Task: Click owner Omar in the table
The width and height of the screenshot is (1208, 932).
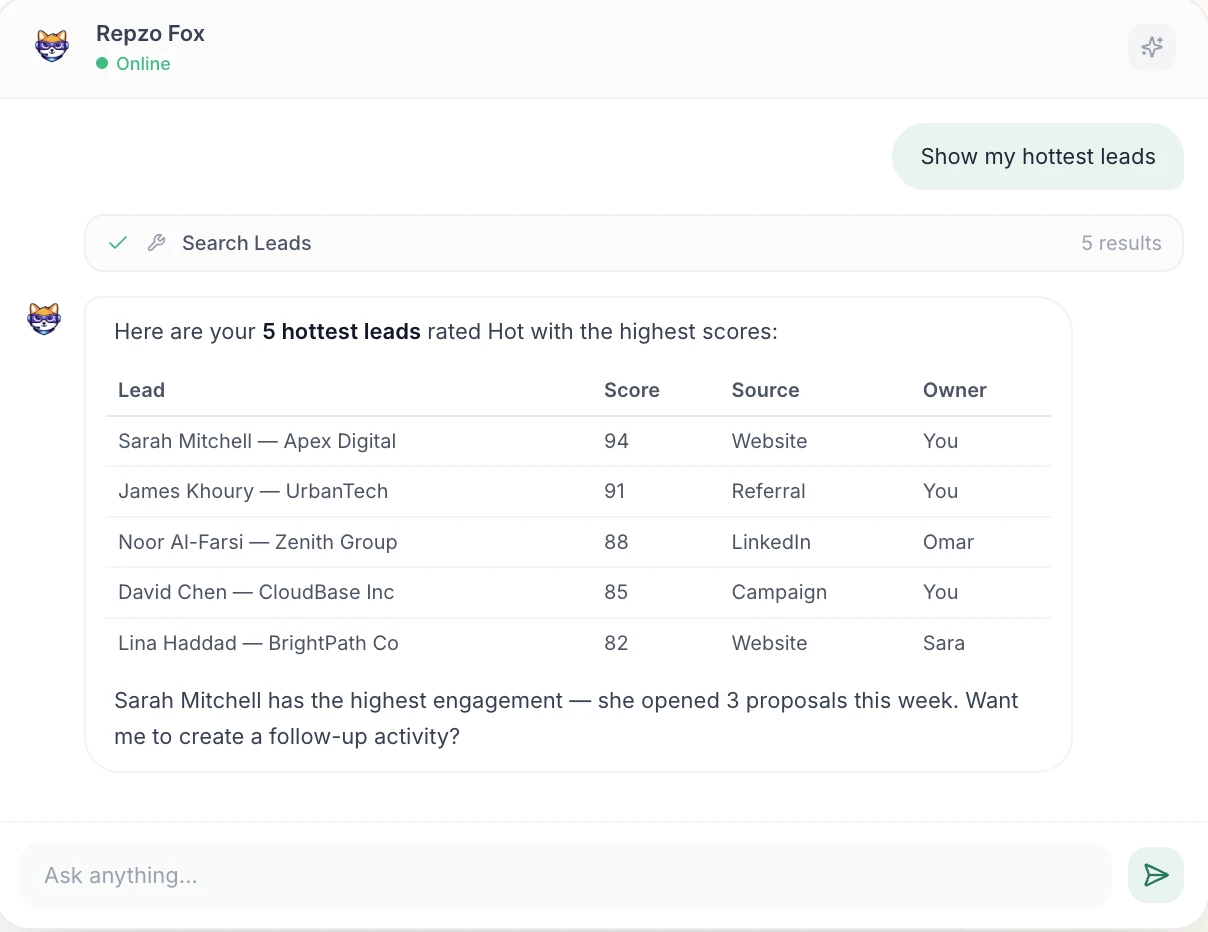Action: pyautogui.click(x=948, y=542)
